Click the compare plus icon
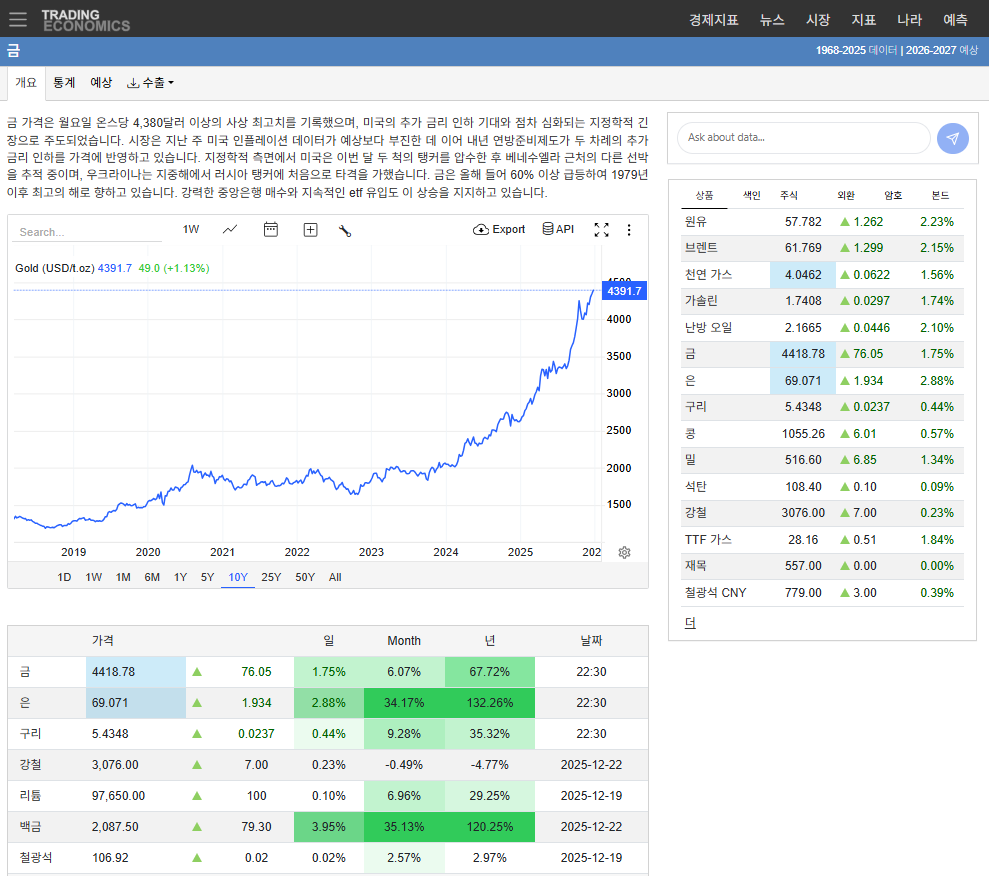The height and width of the screenshot is (876, 989). click(x=310, y=229)
